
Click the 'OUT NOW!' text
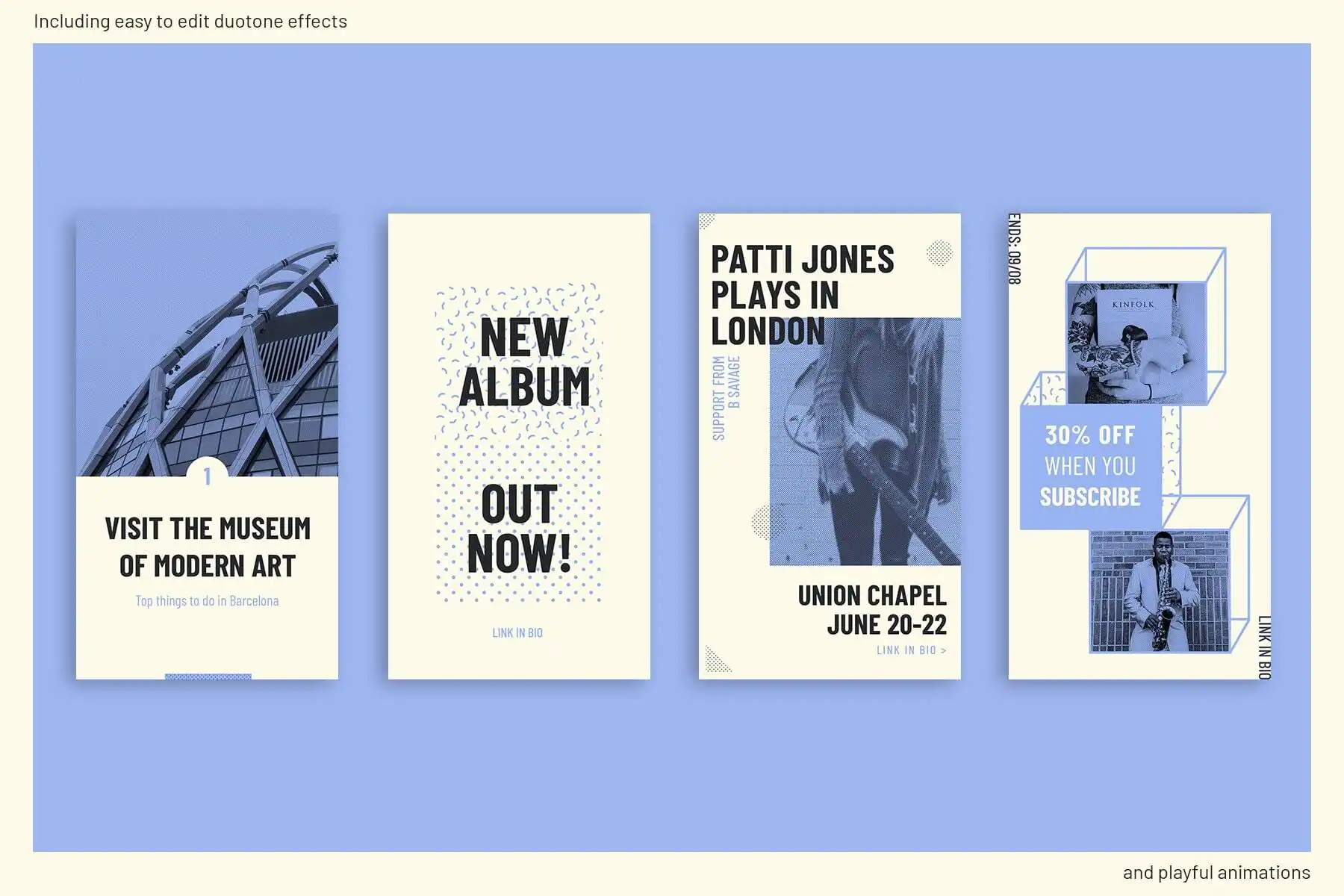click(x=519, y=529)
